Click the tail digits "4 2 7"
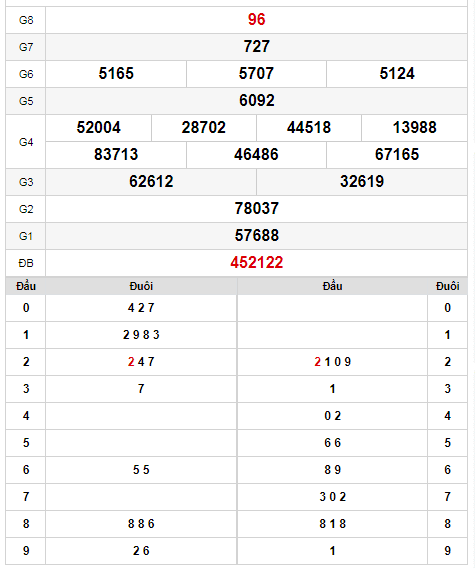 point(141,308)
